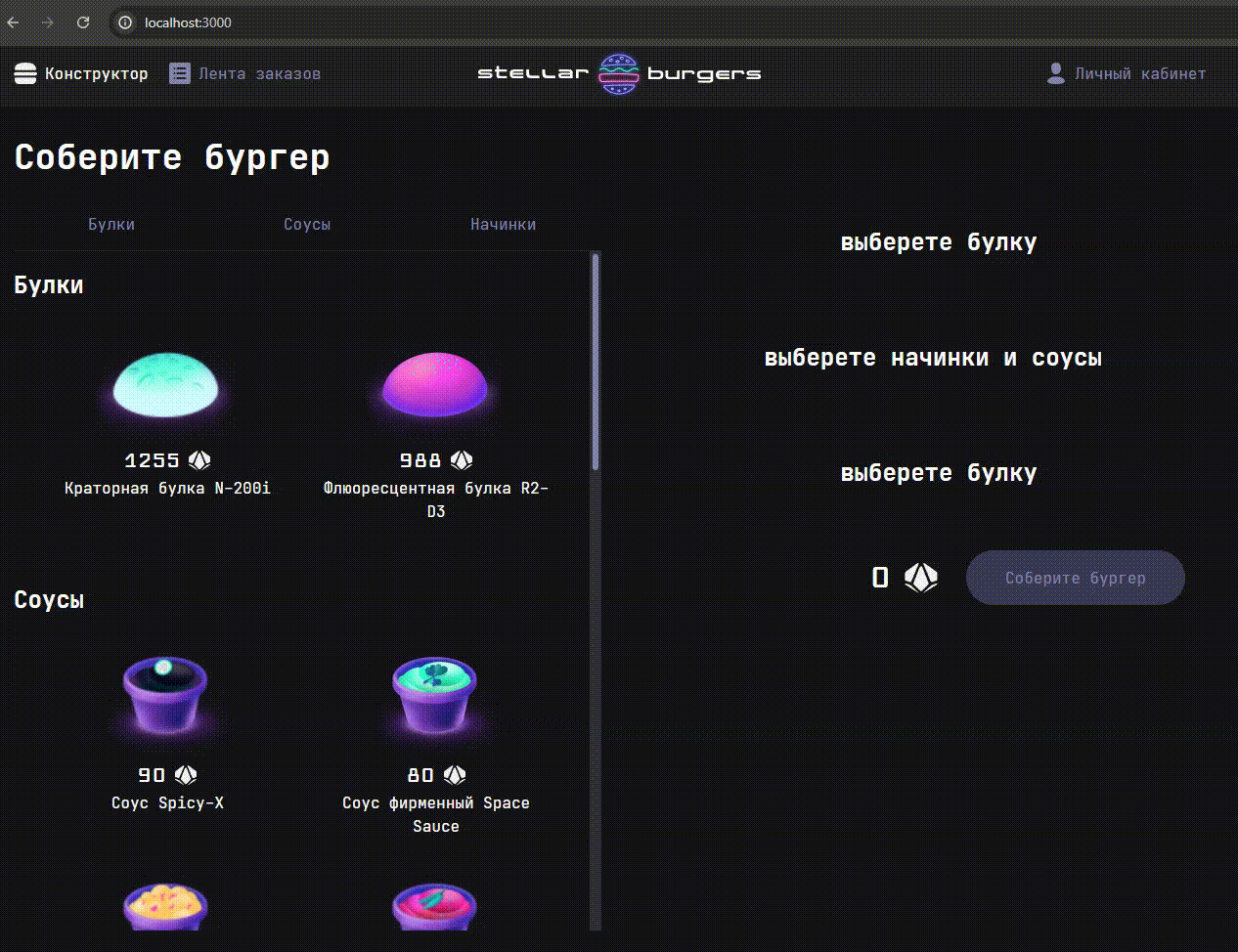Click the yellow sauce bowl image

[x=166, y=906]
